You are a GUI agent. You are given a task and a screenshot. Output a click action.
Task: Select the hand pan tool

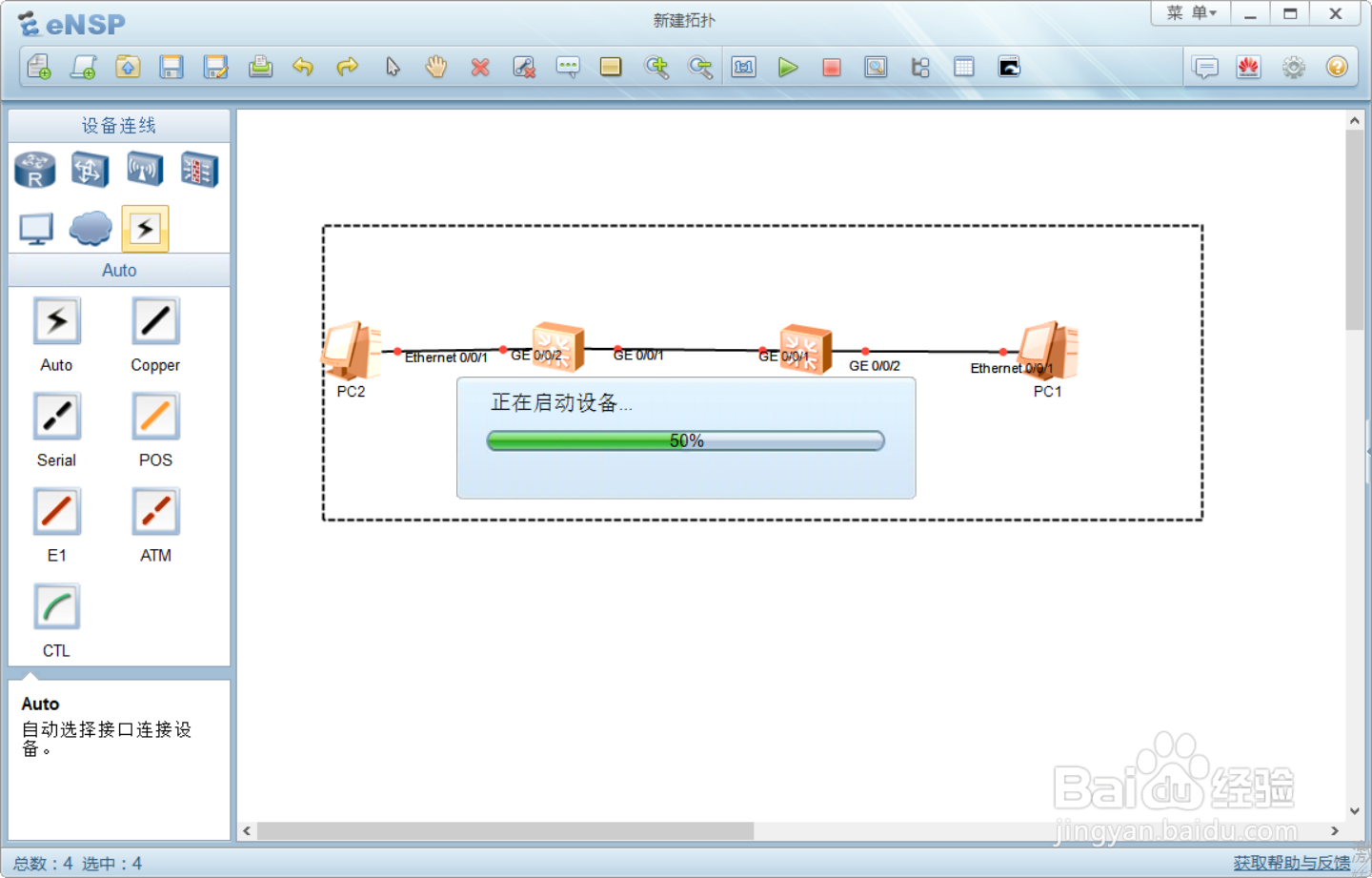click(x=436, y=67)
